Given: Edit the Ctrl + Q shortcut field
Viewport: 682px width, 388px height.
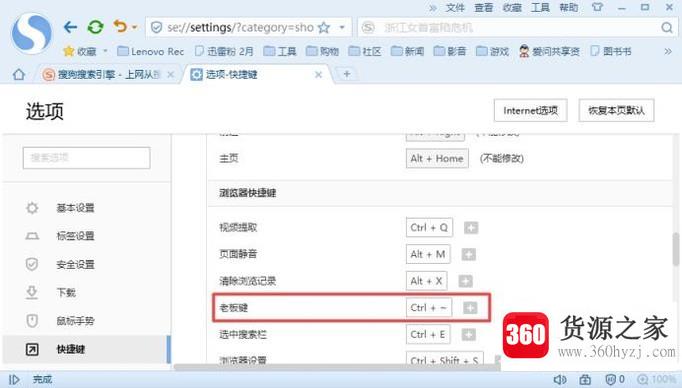Looking at the screenshot, I should point(429,227).
